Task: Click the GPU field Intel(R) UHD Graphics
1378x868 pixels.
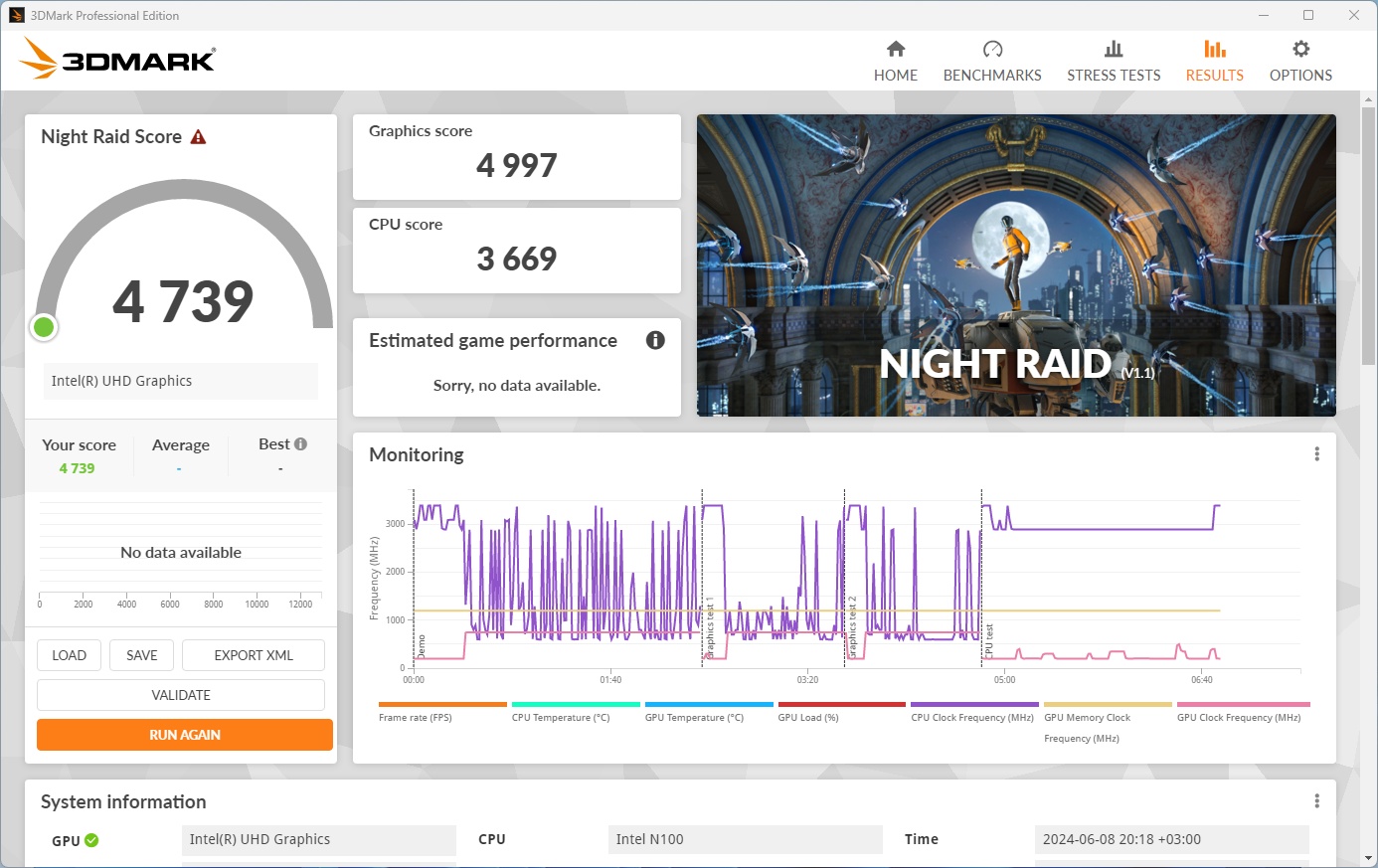Action: click(319, 839)
